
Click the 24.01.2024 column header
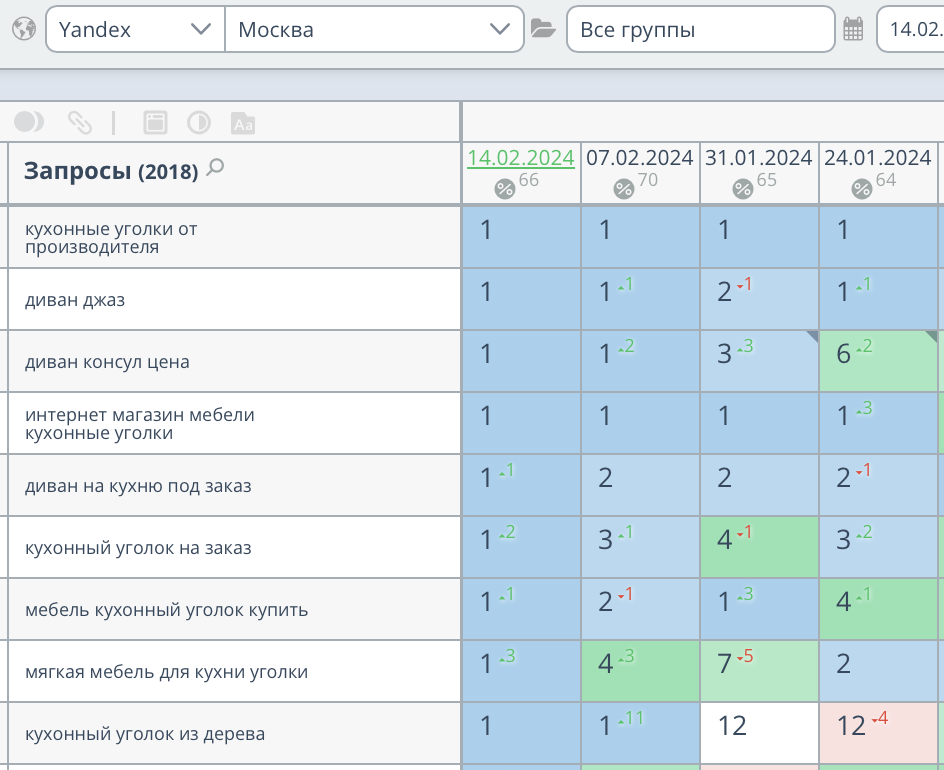click(878, 158)
